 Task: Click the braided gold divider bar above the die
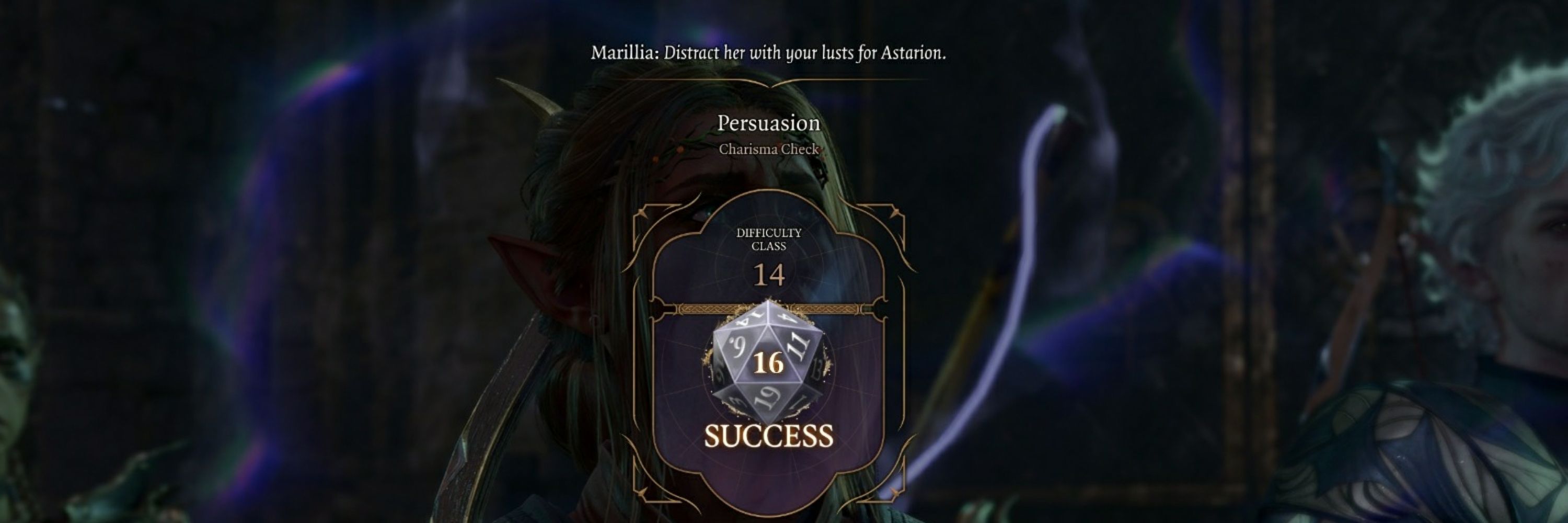(769, 309)
